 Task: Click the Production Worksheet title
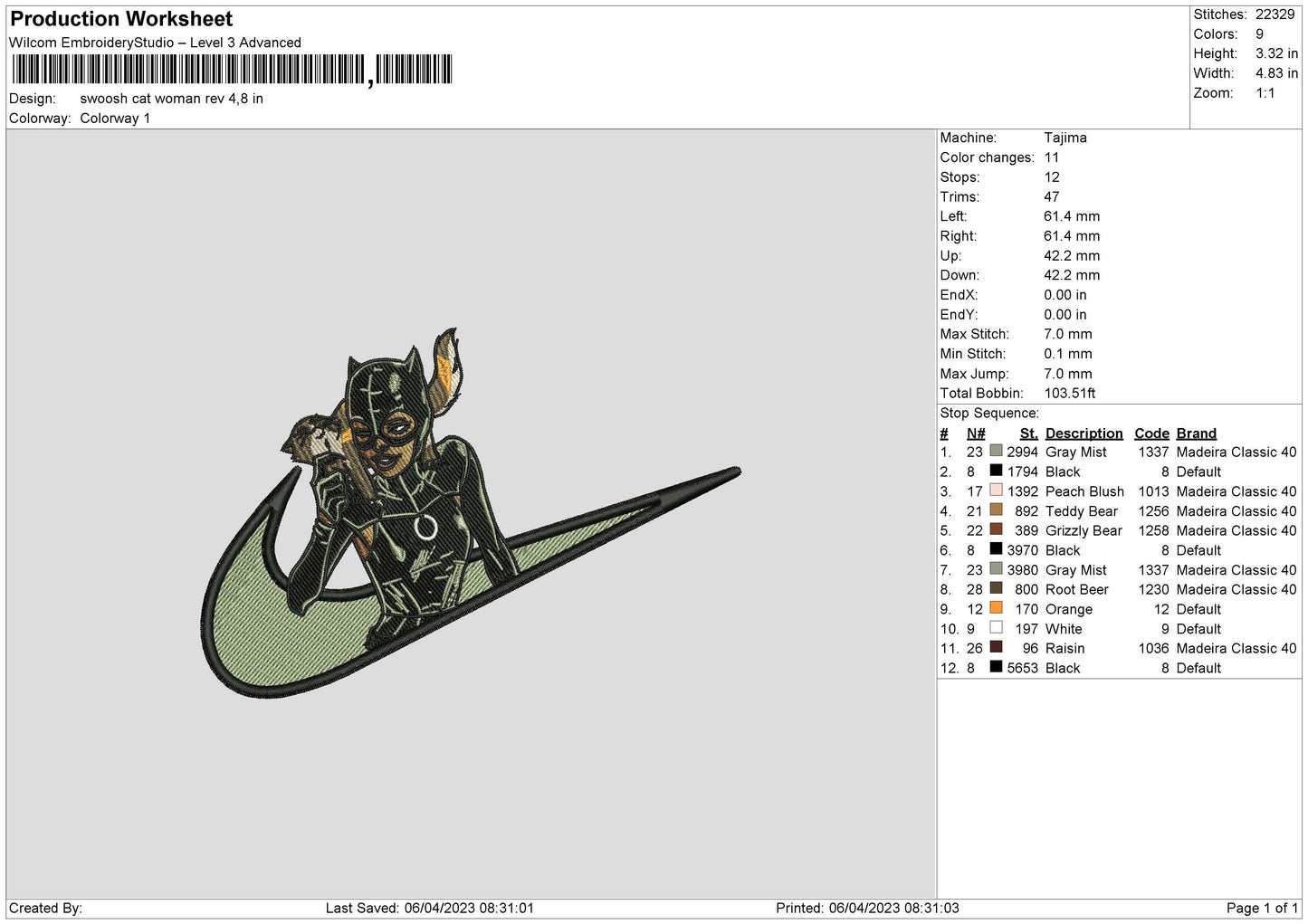121,19
